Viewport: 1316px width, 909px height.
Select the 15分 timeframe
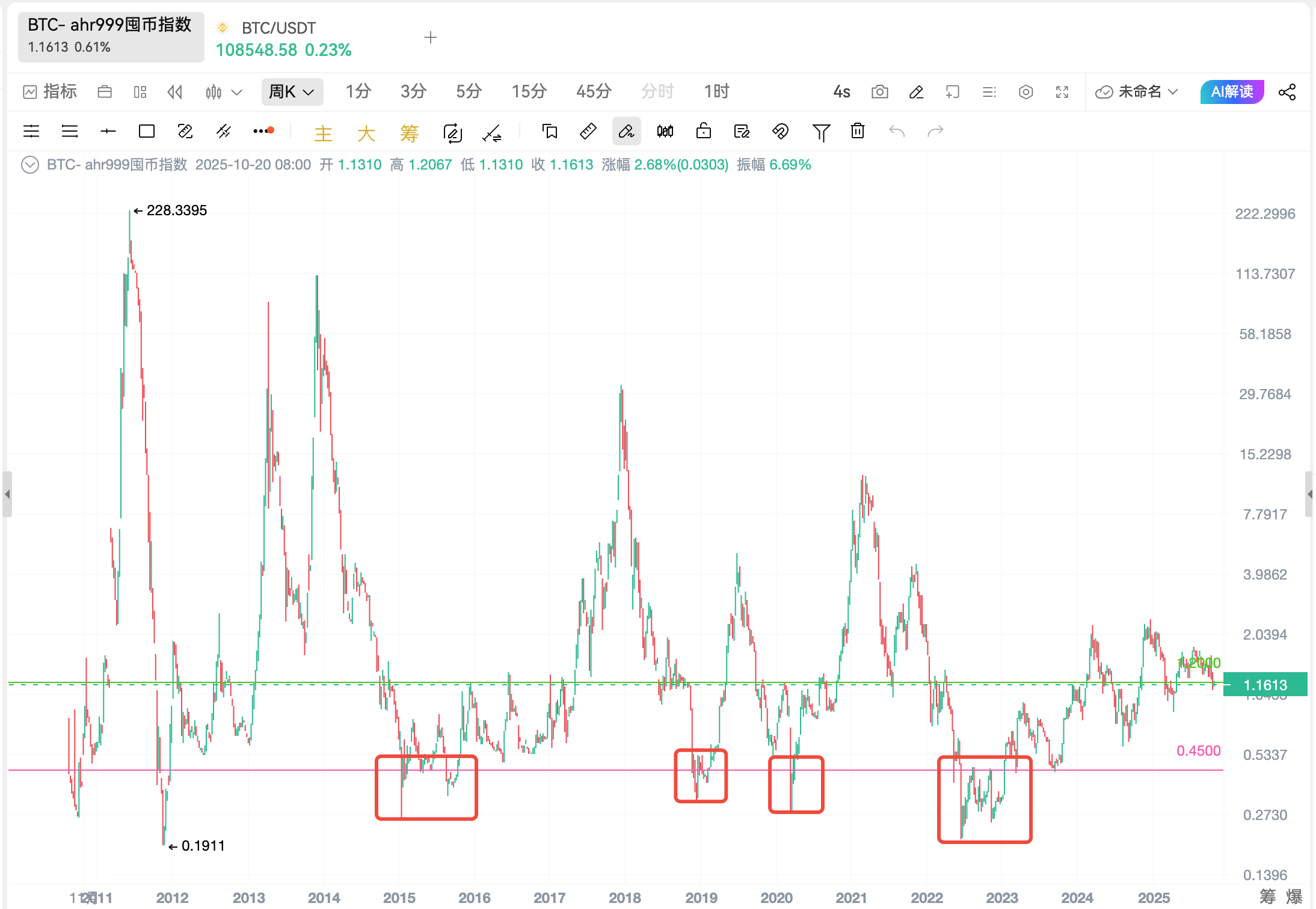(x=529, y=92)
